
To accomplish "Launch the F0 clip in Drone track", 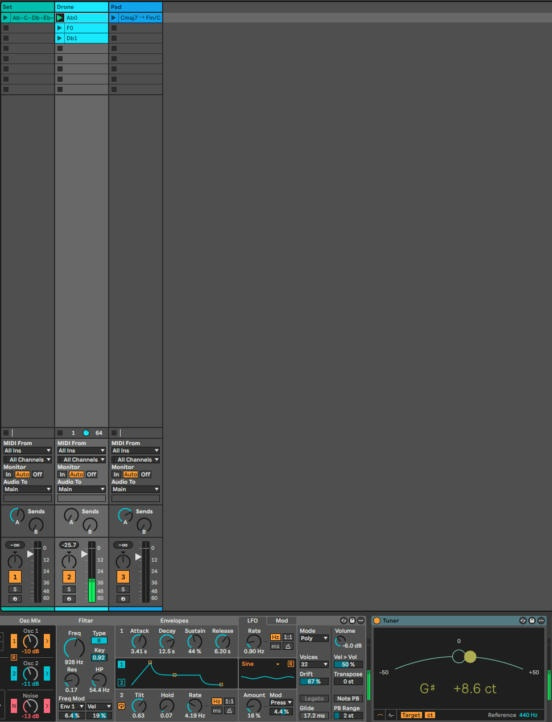I will coord(59,28).
